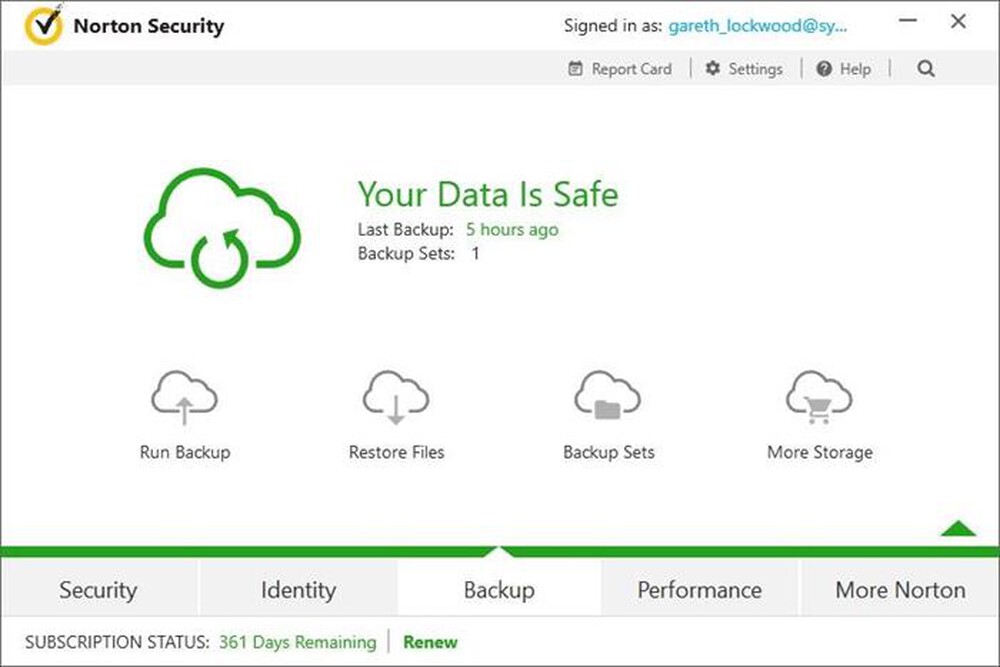The height and width of the screenshot is (667, 1000).
Task: Click the 361 Days Remaining status
Action: (x=297, y=642)
